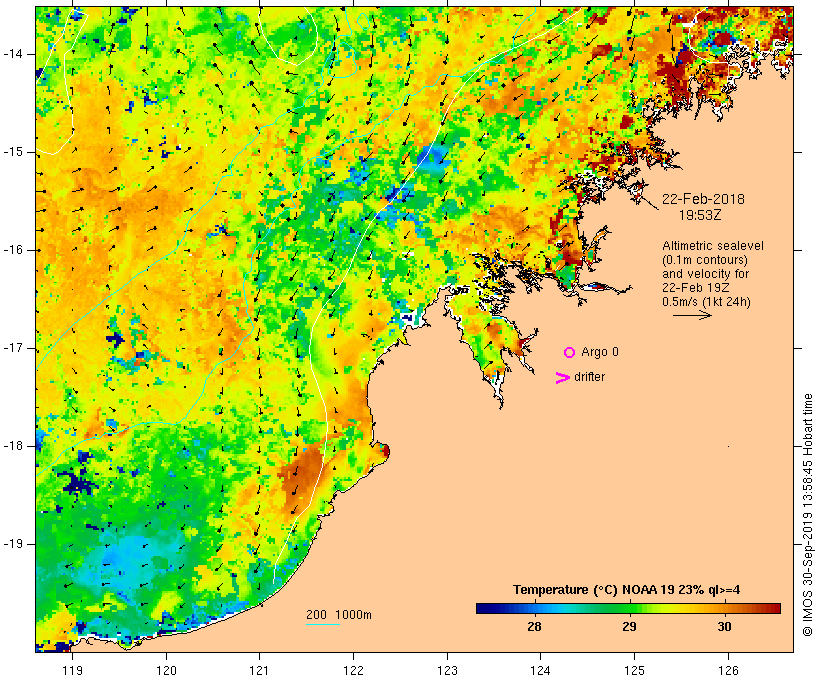Click the 'Altimetric sealevel' text line

(713, 246)
